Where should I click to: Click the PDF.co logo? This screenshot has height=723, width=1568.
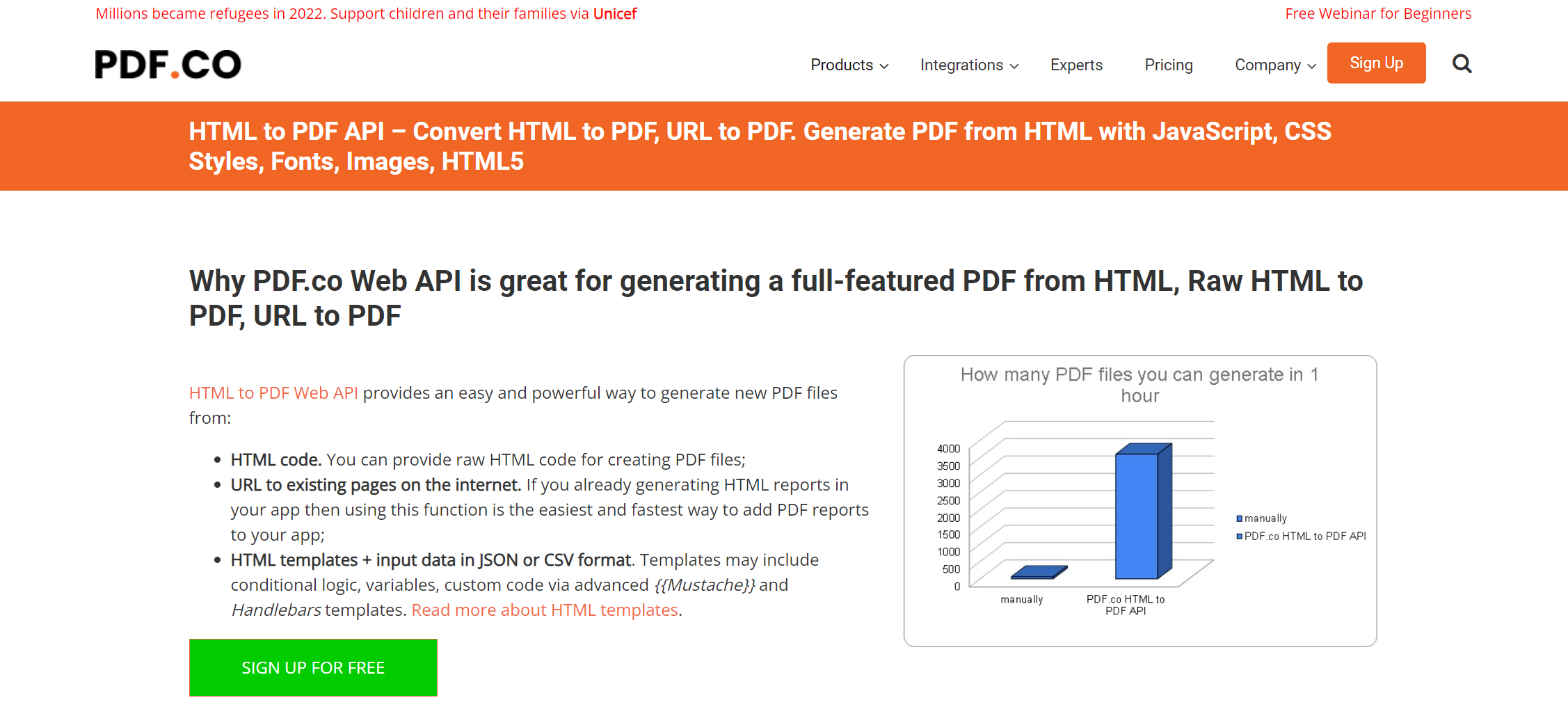tap(168, 64)
